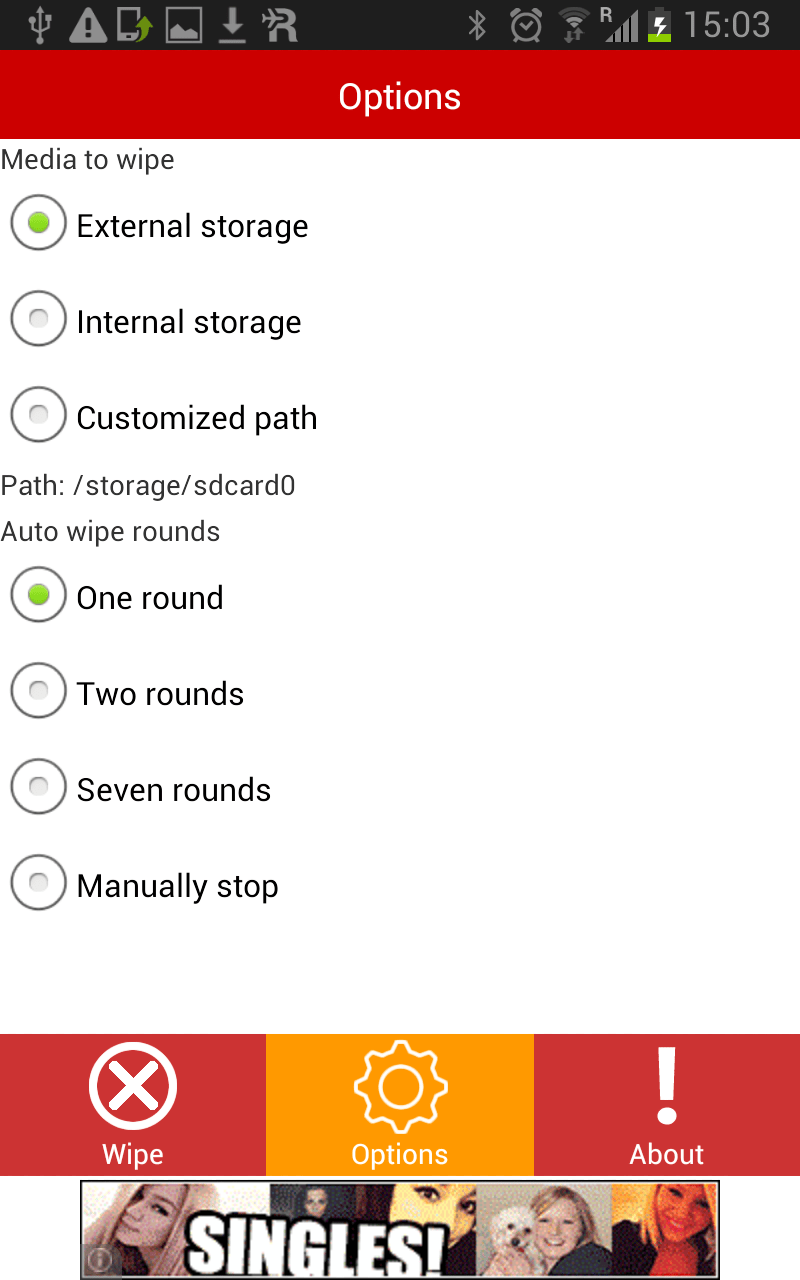Viewport: 800px width, 1280px height.
Task: Tap the USB connection status icon
Action: (40, 25)
